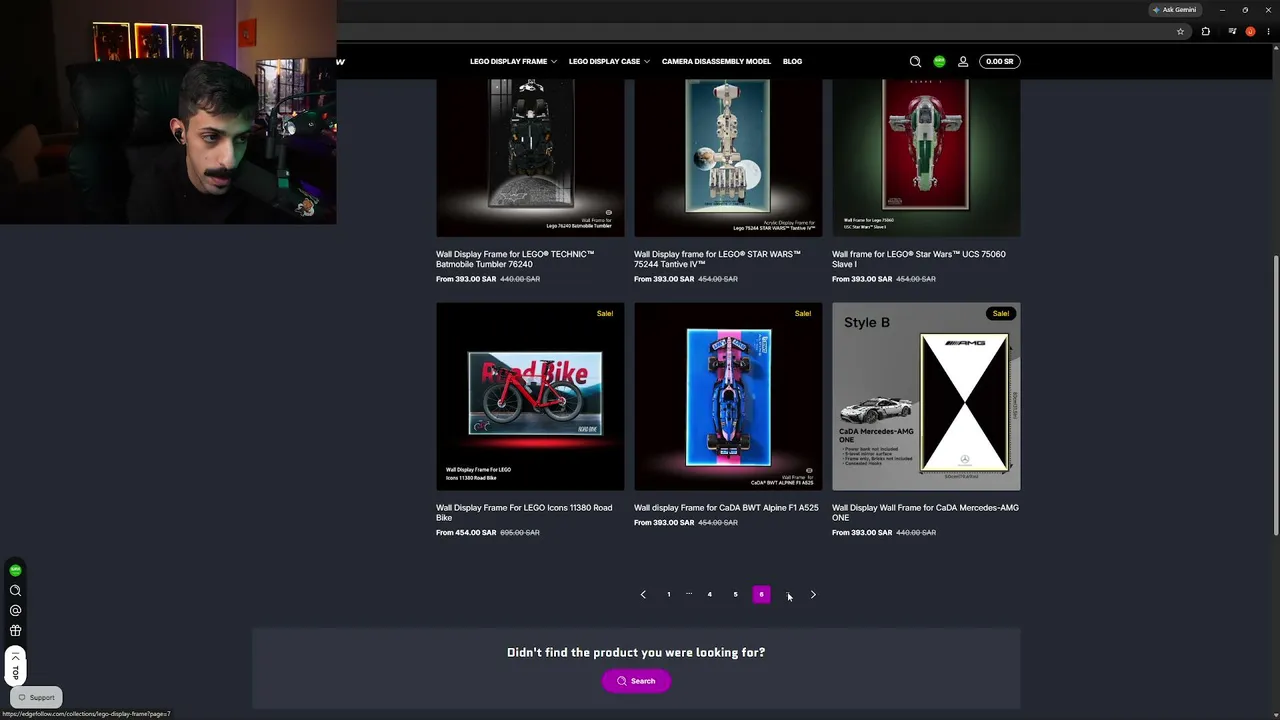Click the TOP back-to-top button

click(15, 667)
